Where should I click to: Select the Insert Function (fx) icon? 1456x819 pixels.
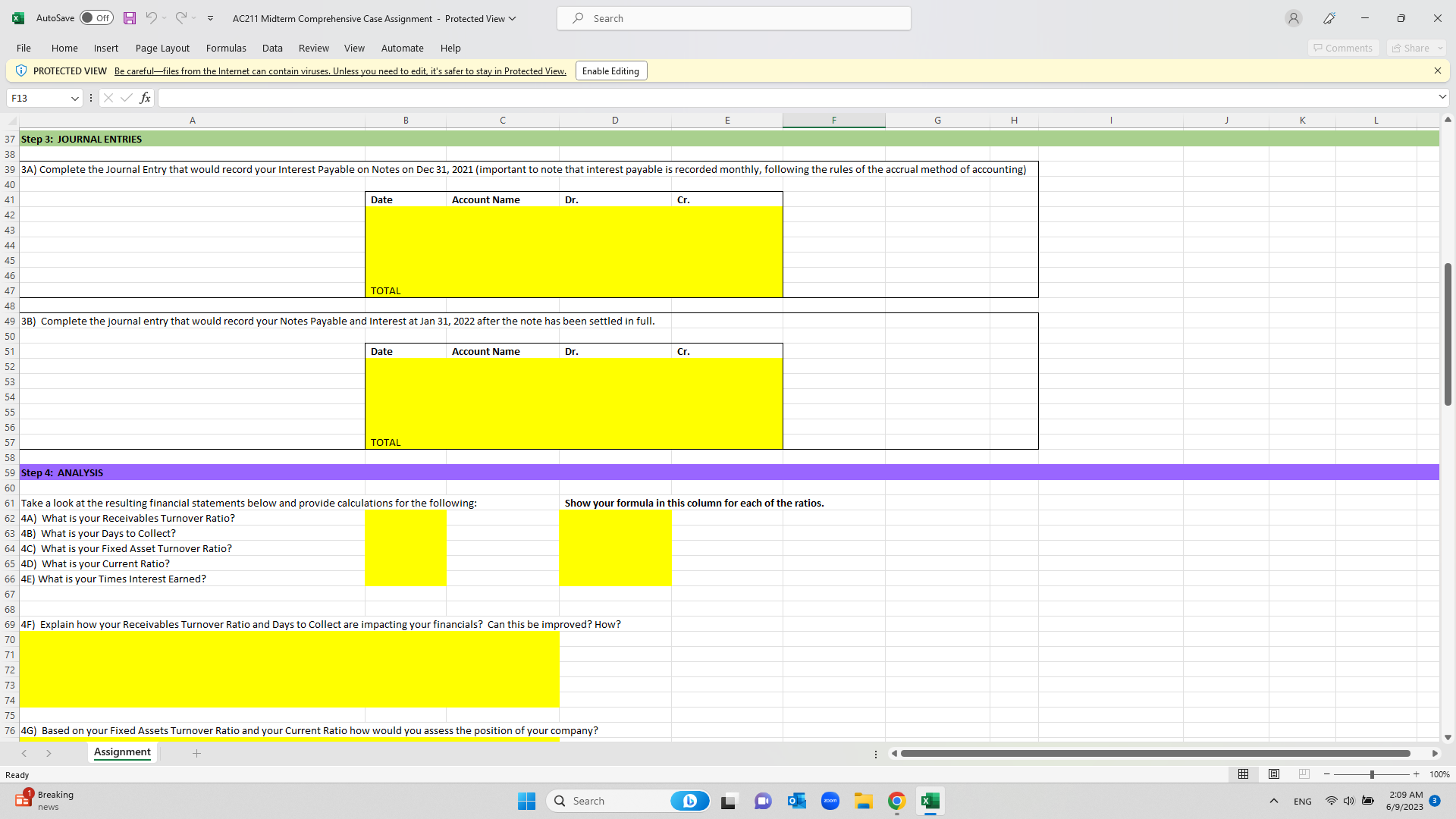[145, 98]
